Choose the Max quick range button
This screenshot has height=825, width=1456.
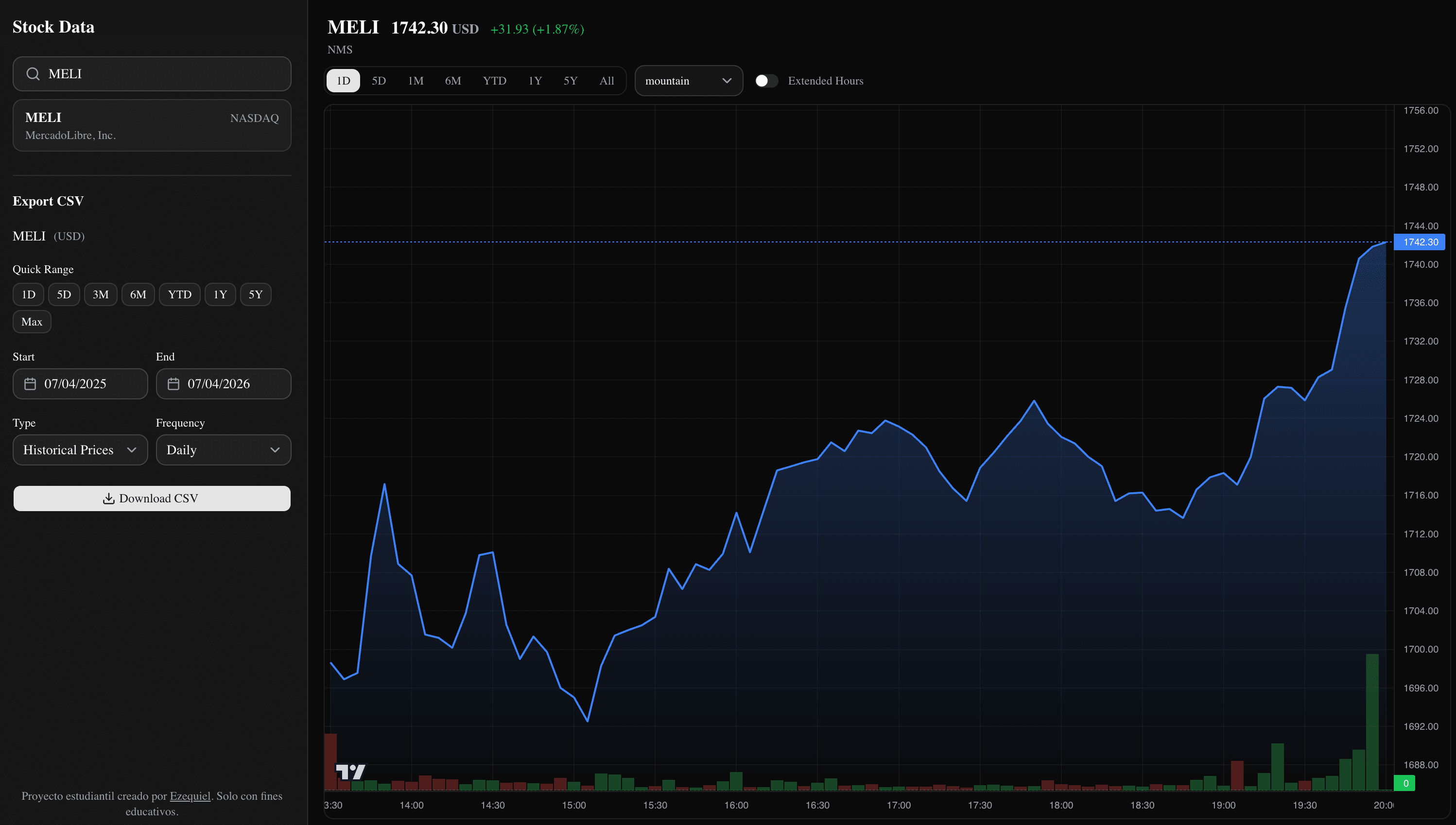(x=32, y=322)
